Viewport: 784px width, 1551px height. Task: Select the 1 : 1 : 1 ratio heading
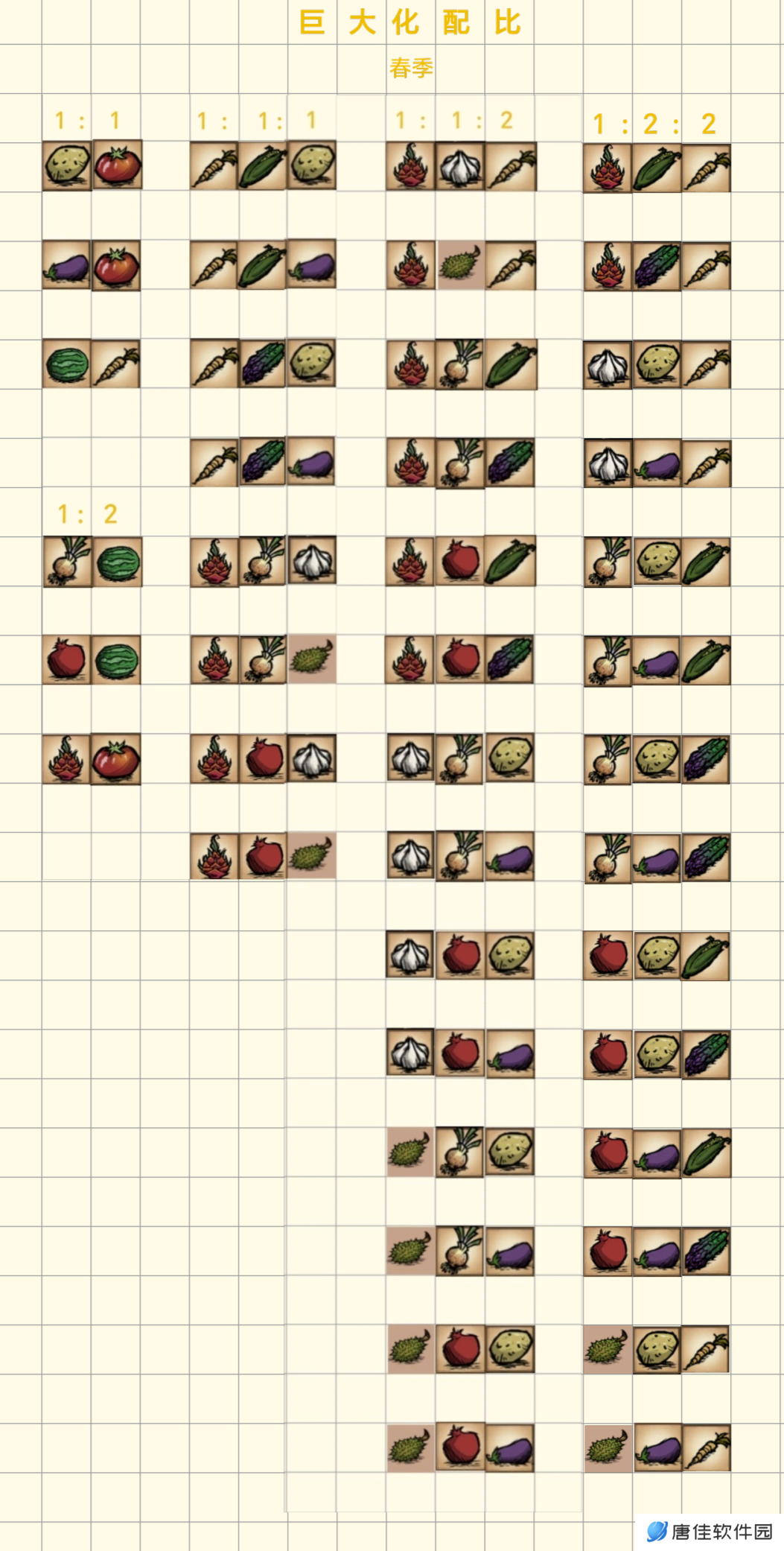tap(257, 120)
